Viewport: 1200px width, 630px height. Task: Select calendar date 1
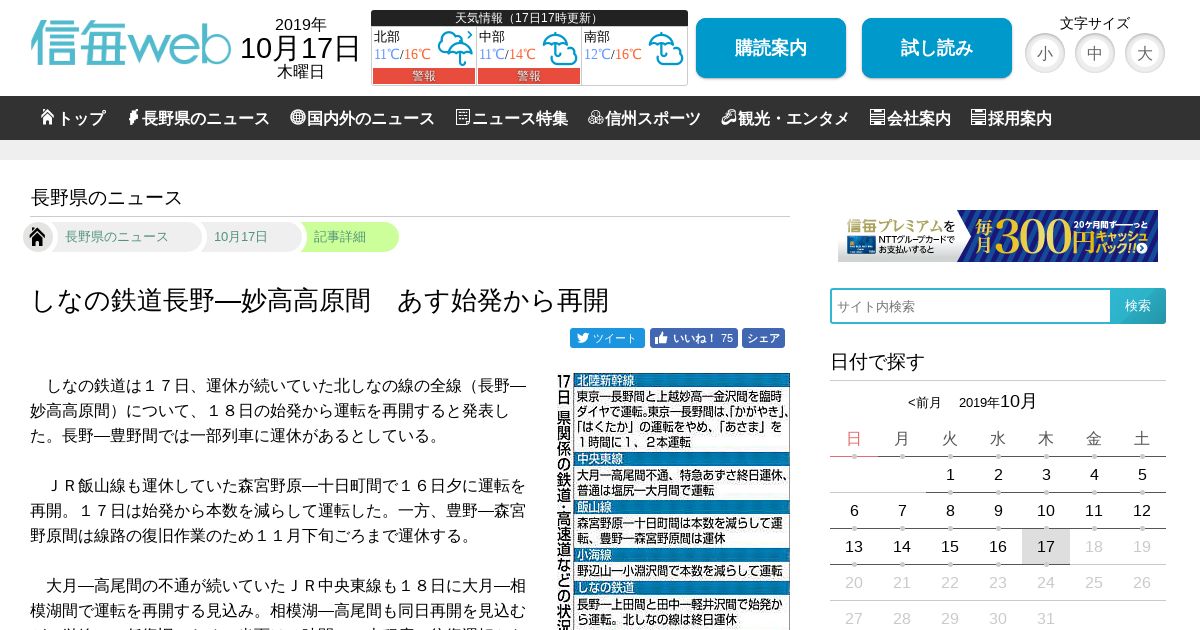950,475
